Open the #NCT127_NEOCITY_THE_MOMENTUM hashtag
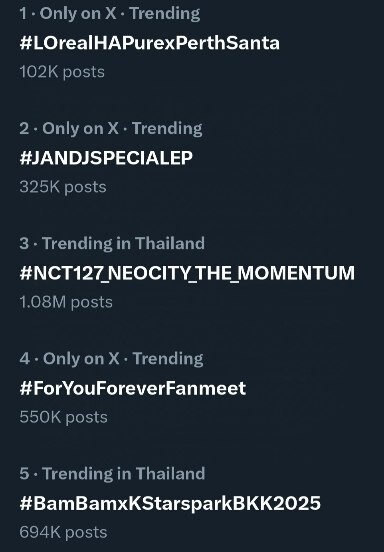The height and width of the screenshot is (552, 384). [187, 273]
